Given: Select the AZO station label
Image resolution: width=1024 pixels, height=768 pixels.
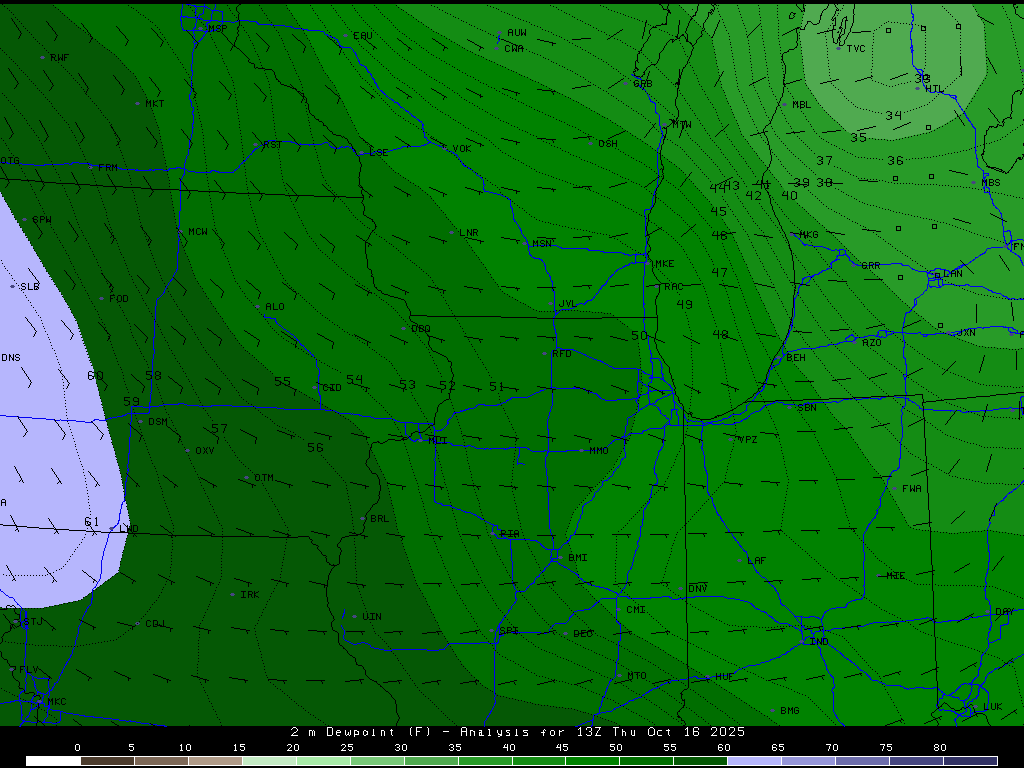Looking at the screenshot, I should (x=872, y=342).
